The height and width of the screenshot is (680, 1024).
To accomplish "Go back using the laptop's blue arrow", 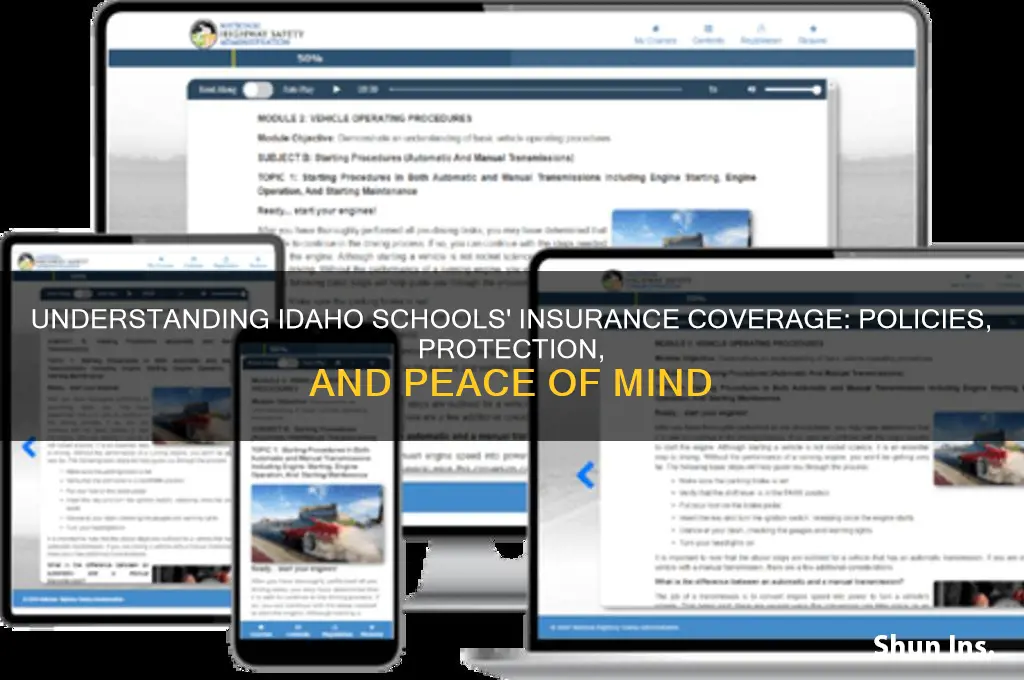I will click(x=586, y=474).
